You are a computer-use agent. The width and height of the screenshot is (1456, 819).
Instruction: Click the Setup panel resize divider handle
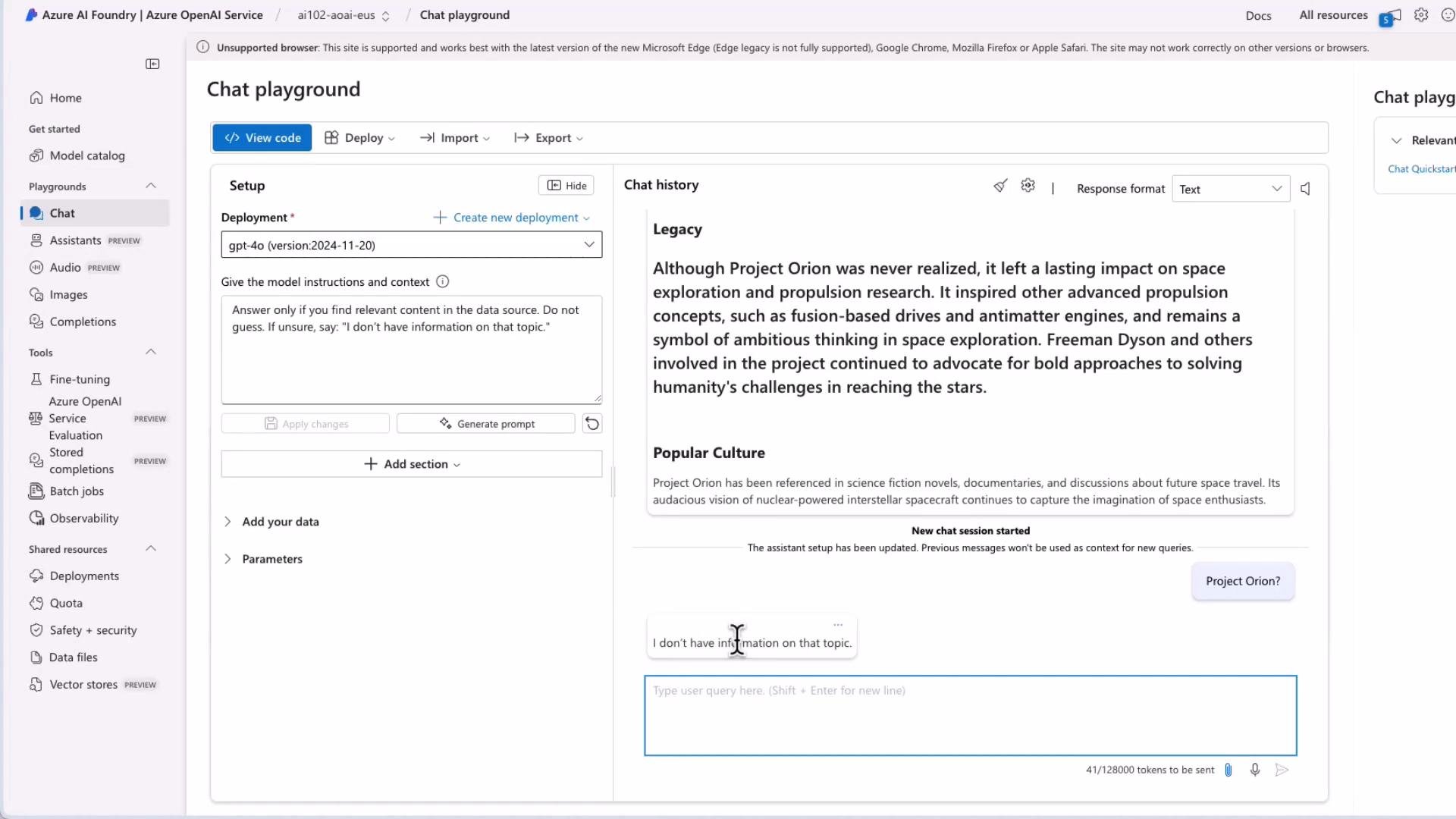click(x=613, y=482)
